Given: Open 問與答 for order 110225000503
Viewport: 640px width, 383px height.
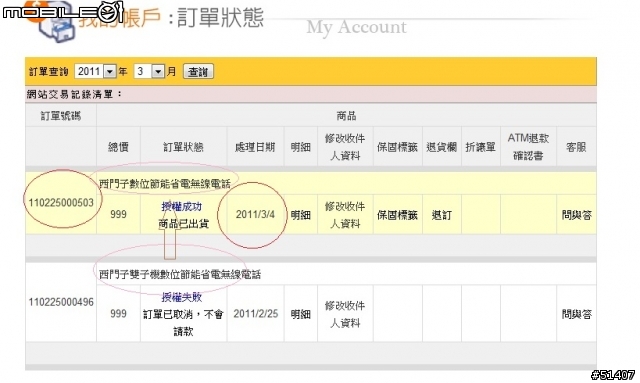Looking at the screenshot, I should 576,215.
